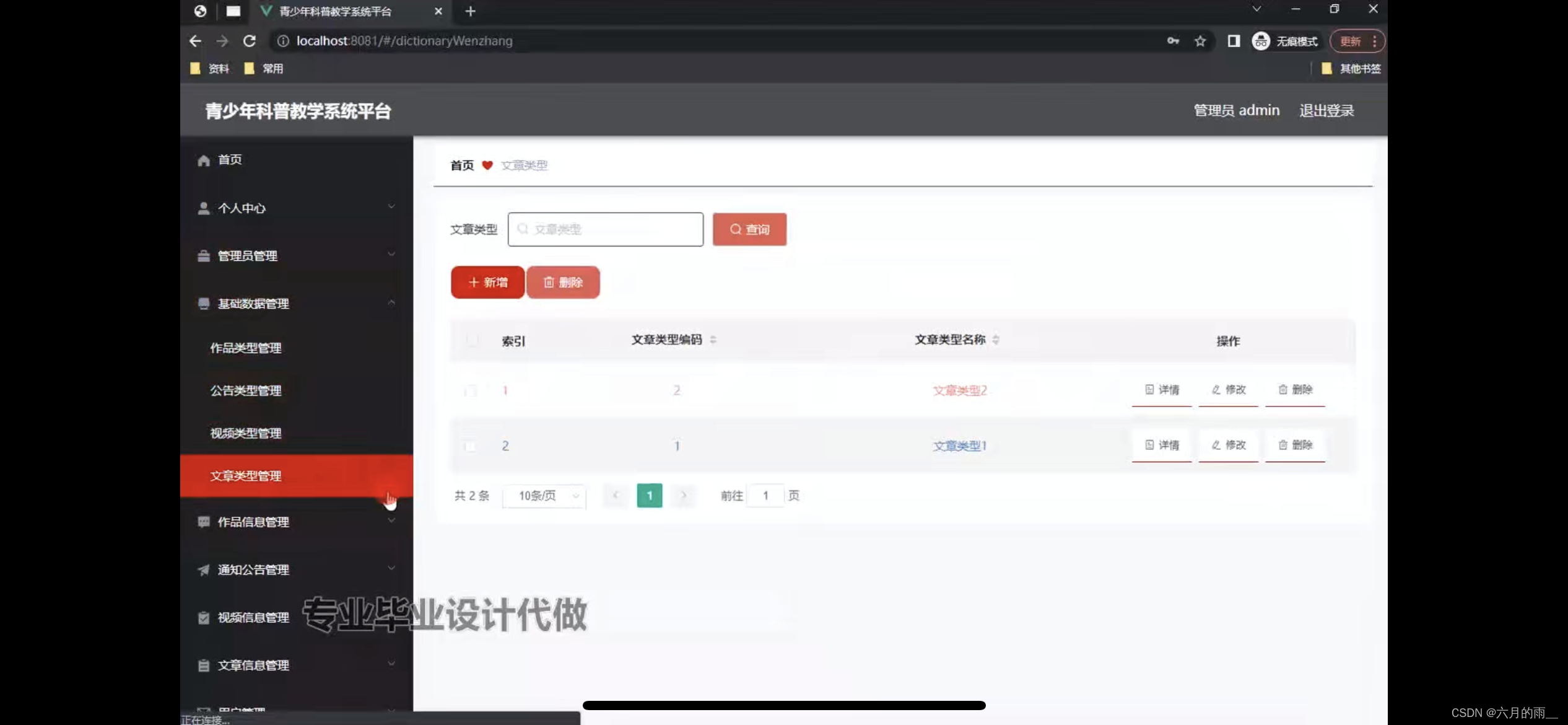This screenshot has width=1568, height=725.
Task: Bookmark the page with the star icon
Action: click(x=1200, y=41)
